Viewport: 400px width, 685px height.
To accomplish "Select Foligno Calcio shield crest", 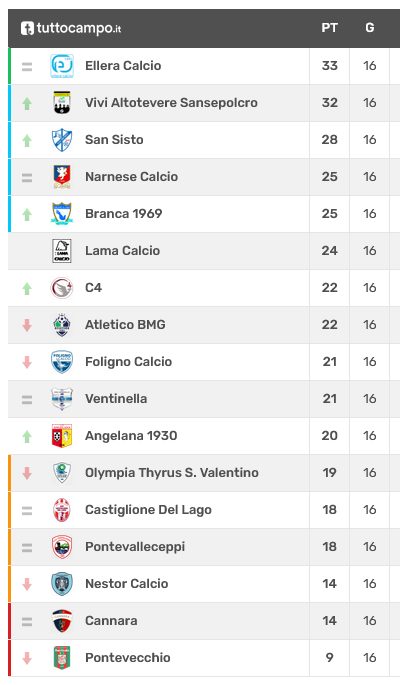I will click(x=62, y=362).
